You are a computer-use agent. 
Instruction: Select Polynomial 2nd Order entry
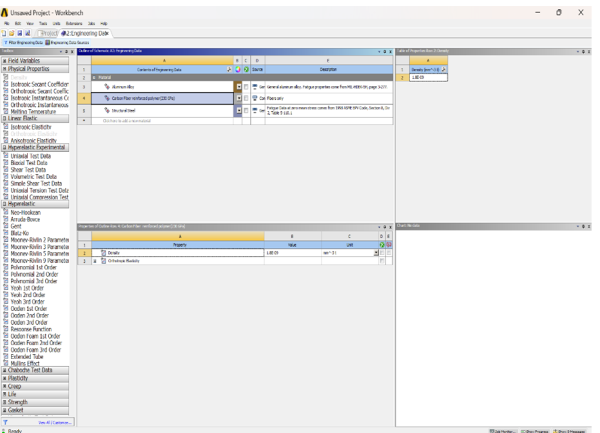click(34, 274)
